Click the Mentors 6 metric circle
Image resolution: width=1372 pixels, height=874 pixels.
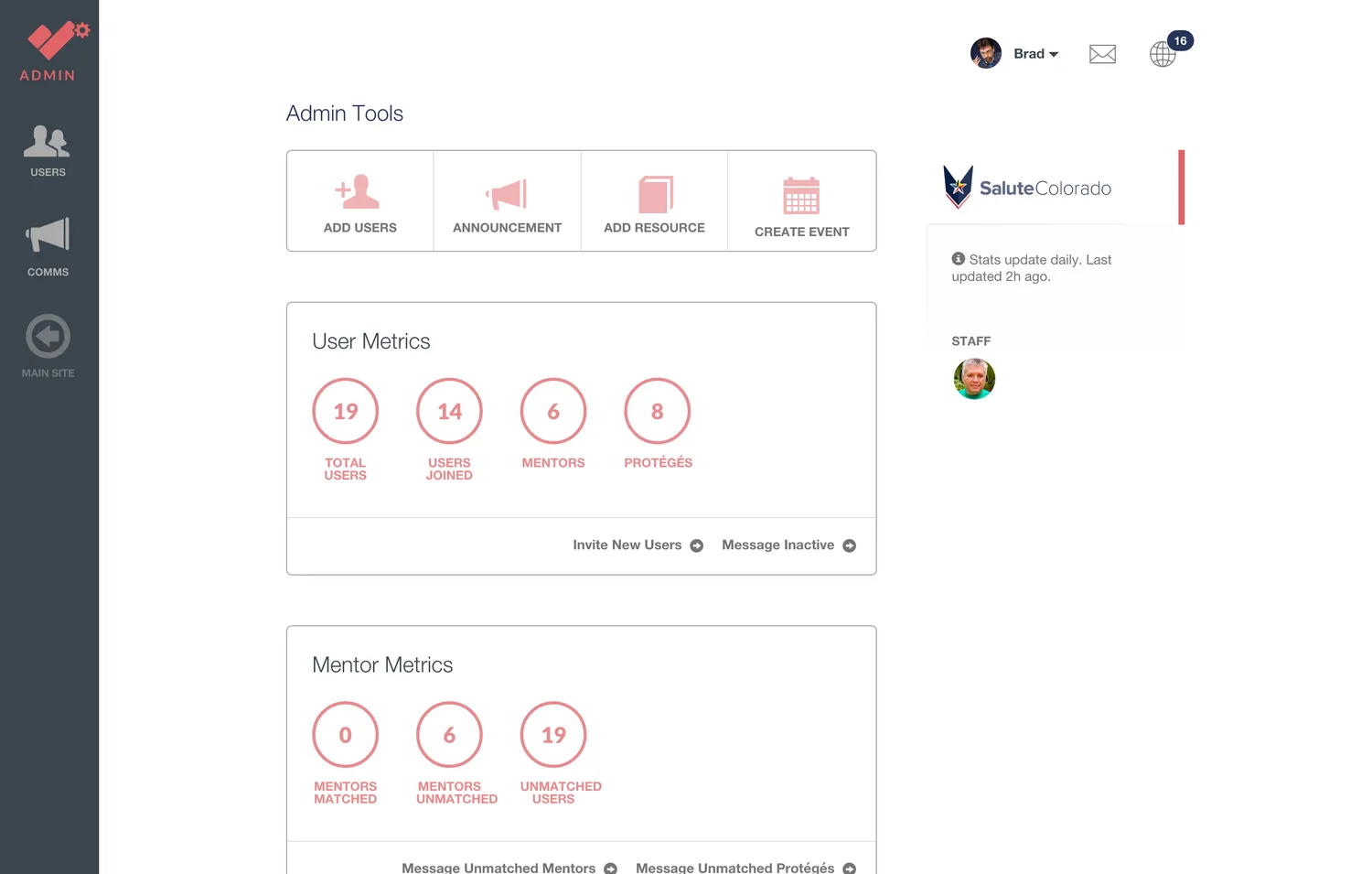coord(552,411)
